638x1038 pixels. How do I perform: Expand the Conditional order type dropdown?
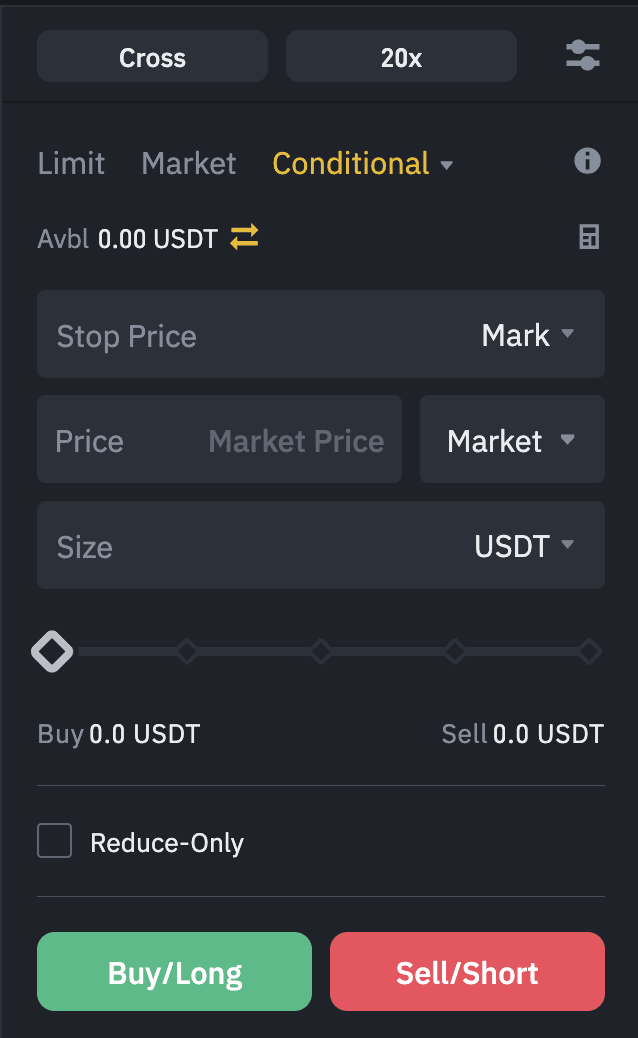(446, 165)
